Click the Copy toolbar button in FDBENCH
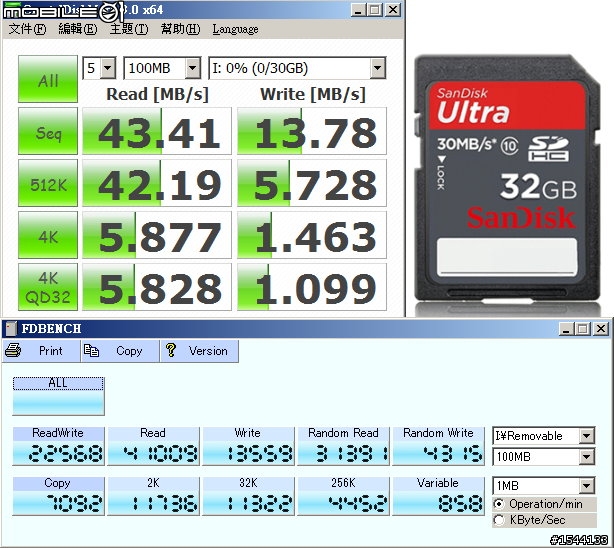Viewport: 614px width, 548px height. pos(120,351)
